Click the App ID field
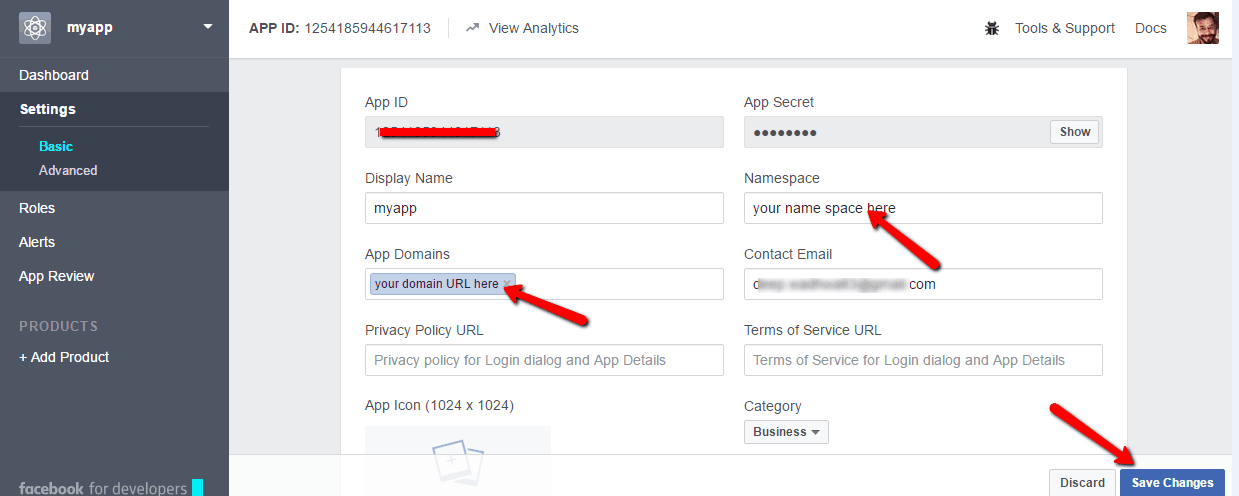 tap(544, 132)
